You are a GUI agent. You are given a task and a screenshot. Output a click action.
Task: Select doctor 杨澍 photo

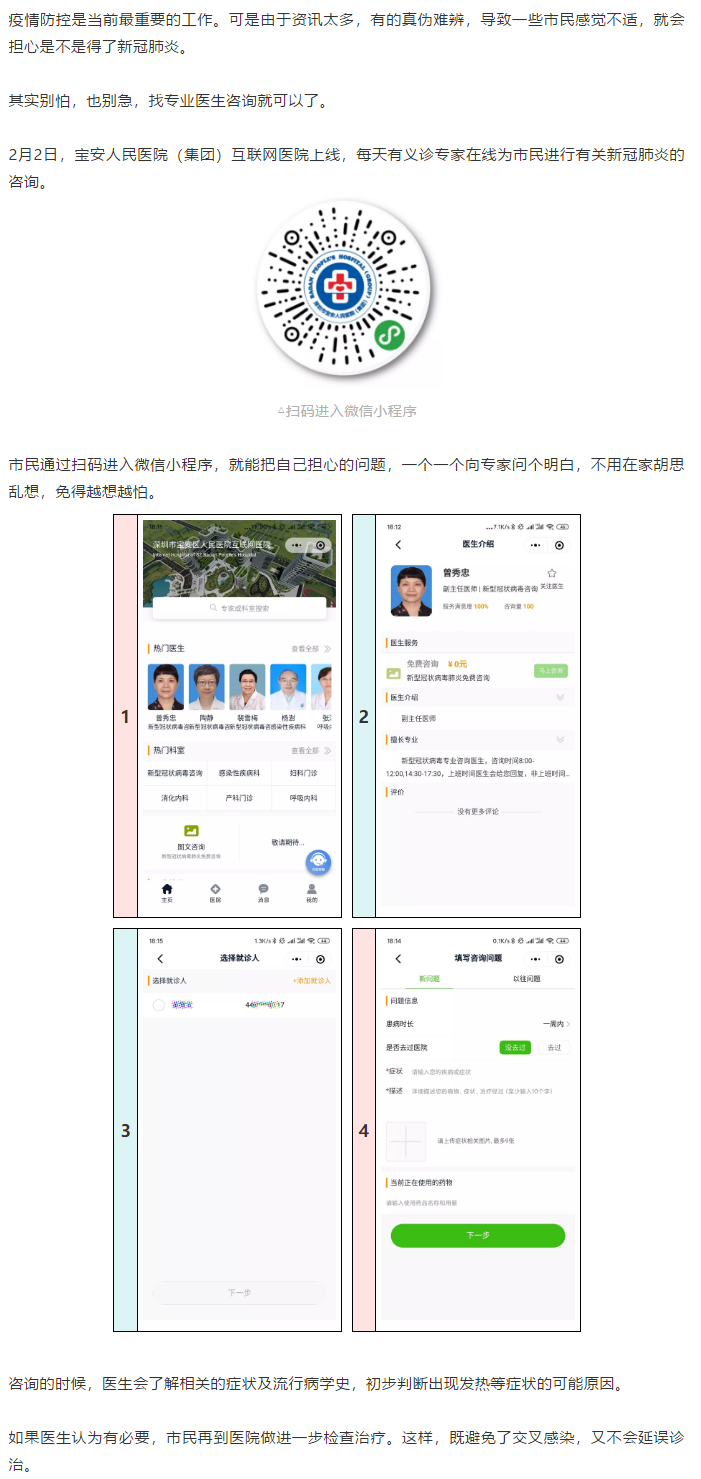point(288,687)
